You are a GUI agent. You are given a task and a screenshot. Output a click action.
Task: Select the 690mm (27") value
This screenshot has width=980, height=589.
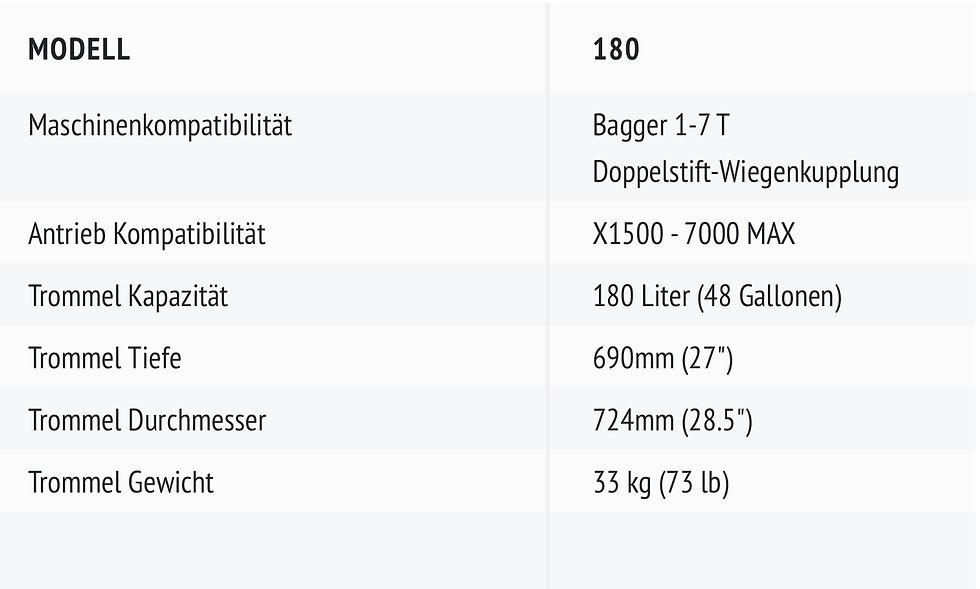(x=663, y=358)
